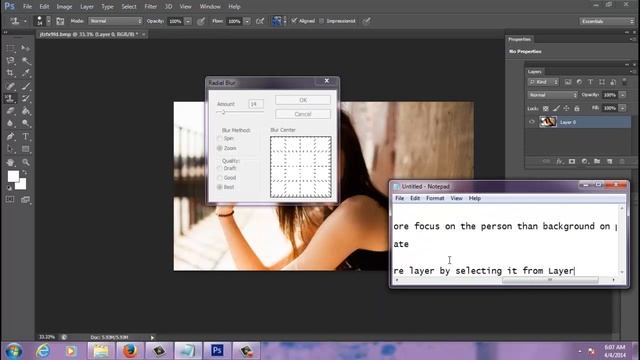Open the Mode dropdown in options bar
The width and height of the screenshot is (640, 360).
(x=115, y=21)
